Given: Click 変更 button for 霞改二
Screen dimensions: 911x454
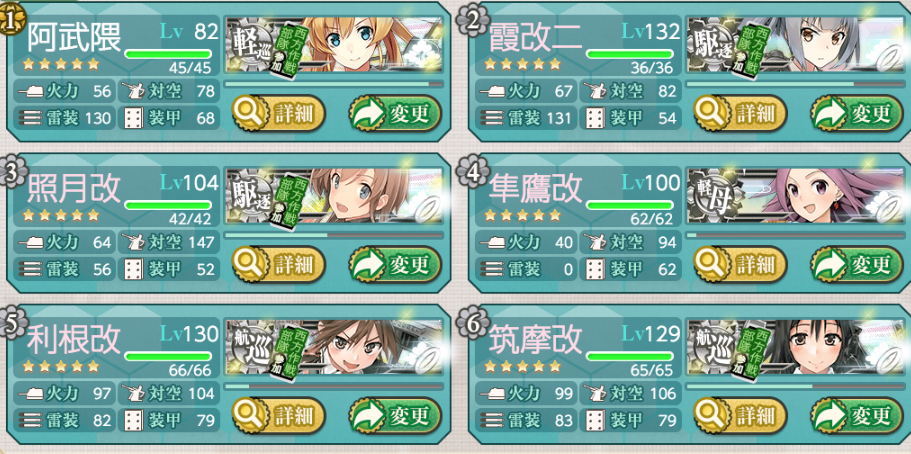Looking at the screenshot, I should tap(856, 113).
